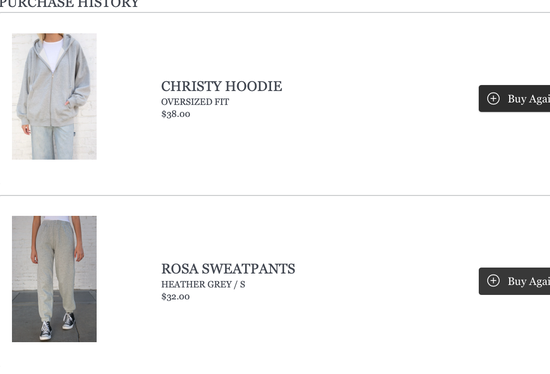
Task: Click the zipper of the grey hoodie image
Action: [52, 96]
